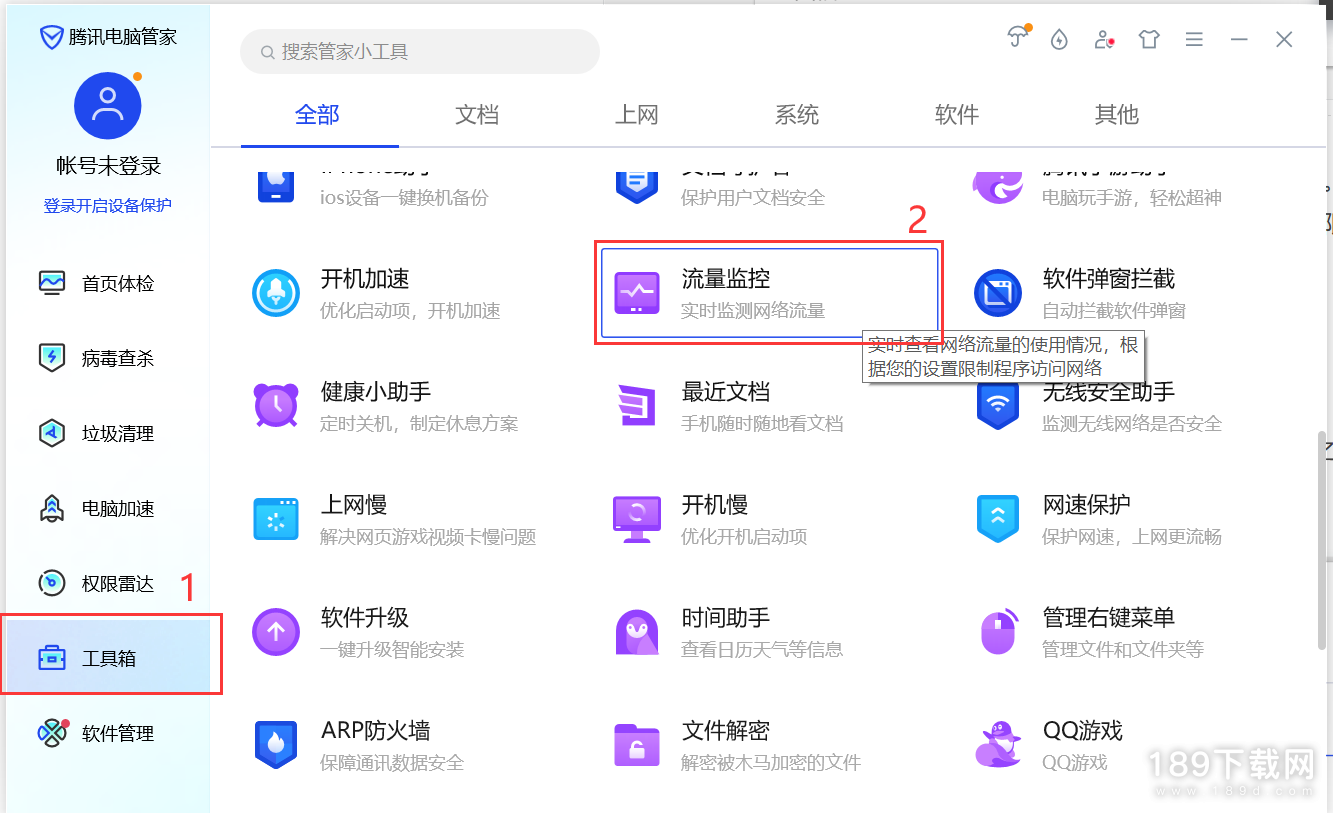Switch to the 系统 tab
The image size is (1333, 813).
coord(797,115)
